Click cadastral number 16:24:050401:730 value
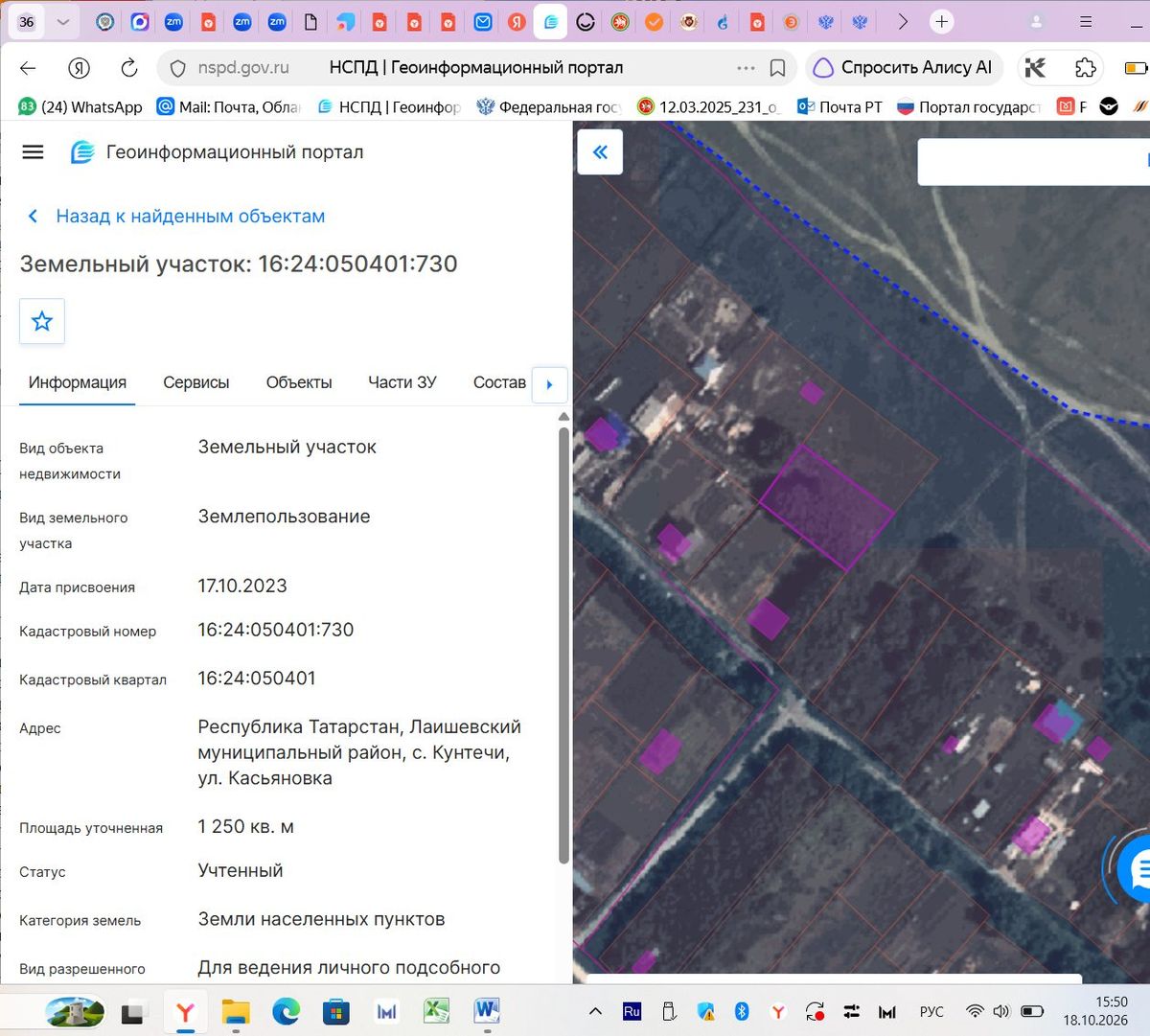The image size is (1150, 1036). click(276, 630)
